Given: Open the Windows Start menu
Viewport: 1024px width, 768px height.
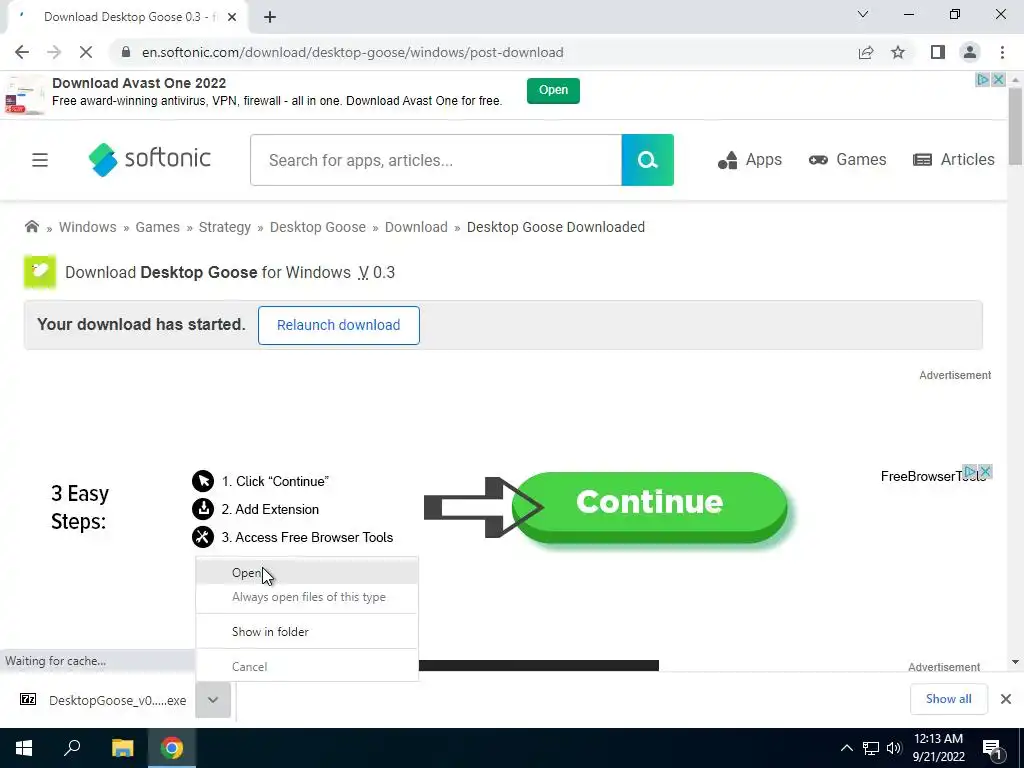Looking at the screenshot, I should [x=24, y=748].
